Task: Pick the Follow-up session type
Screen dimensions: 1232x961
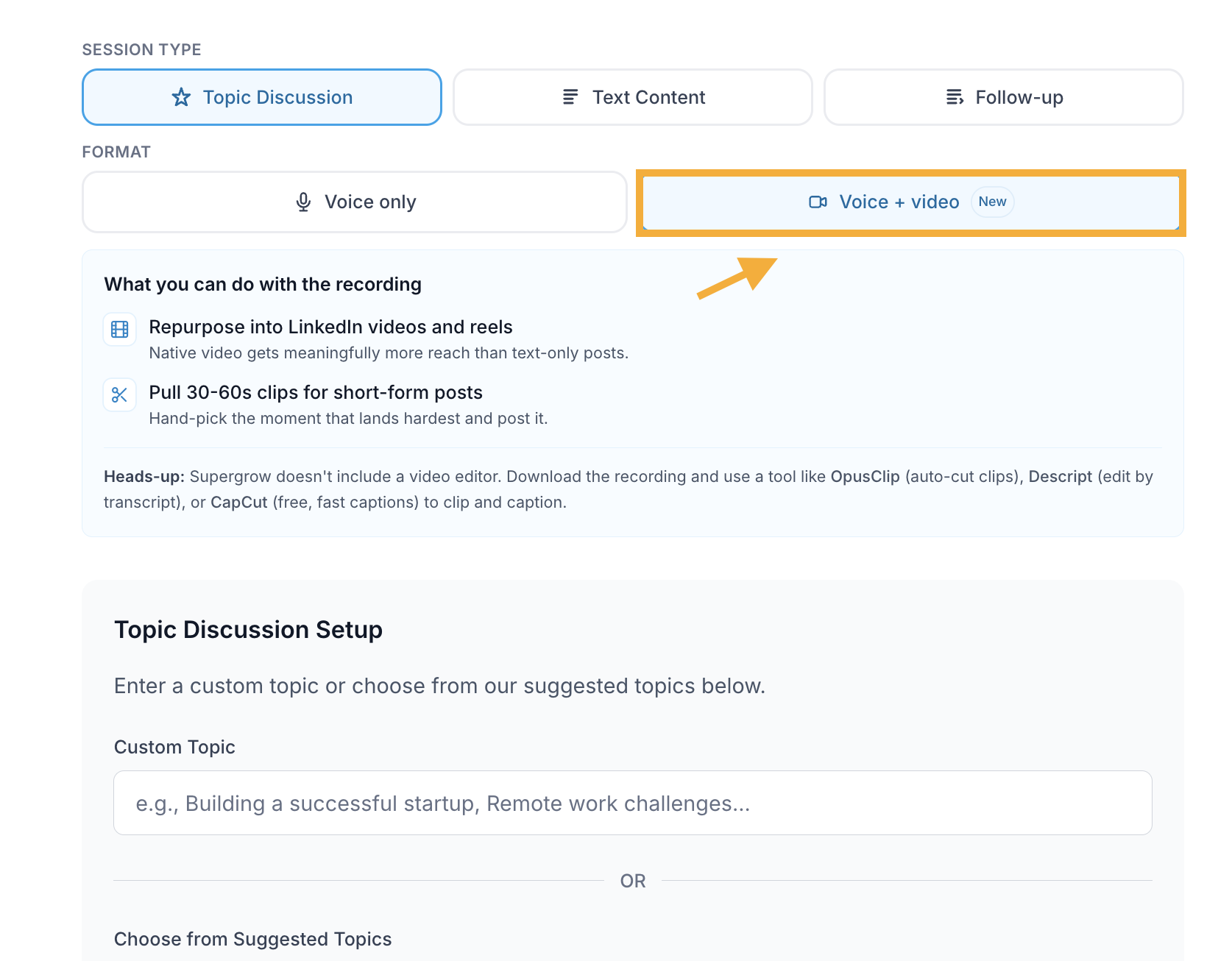Action: point(1004,97)
